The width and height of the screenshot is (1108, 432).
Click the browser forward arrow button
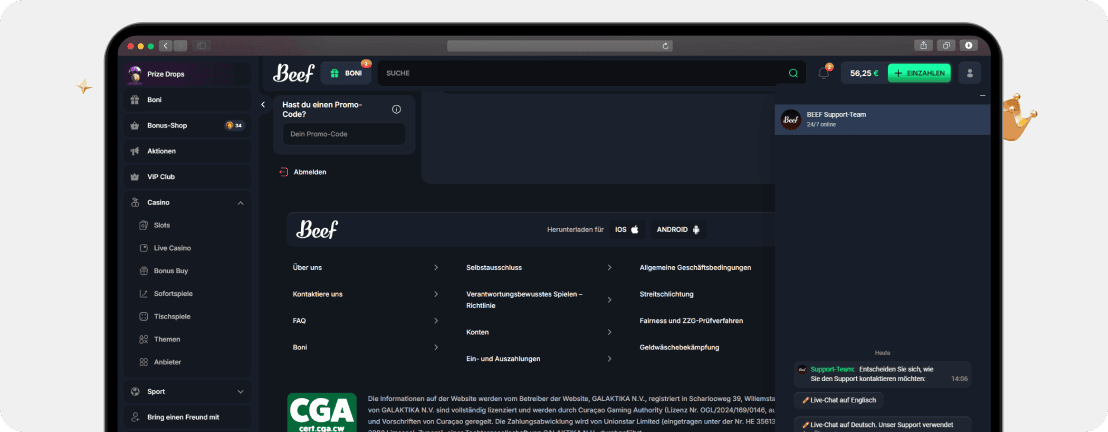[x=180, y=46]
